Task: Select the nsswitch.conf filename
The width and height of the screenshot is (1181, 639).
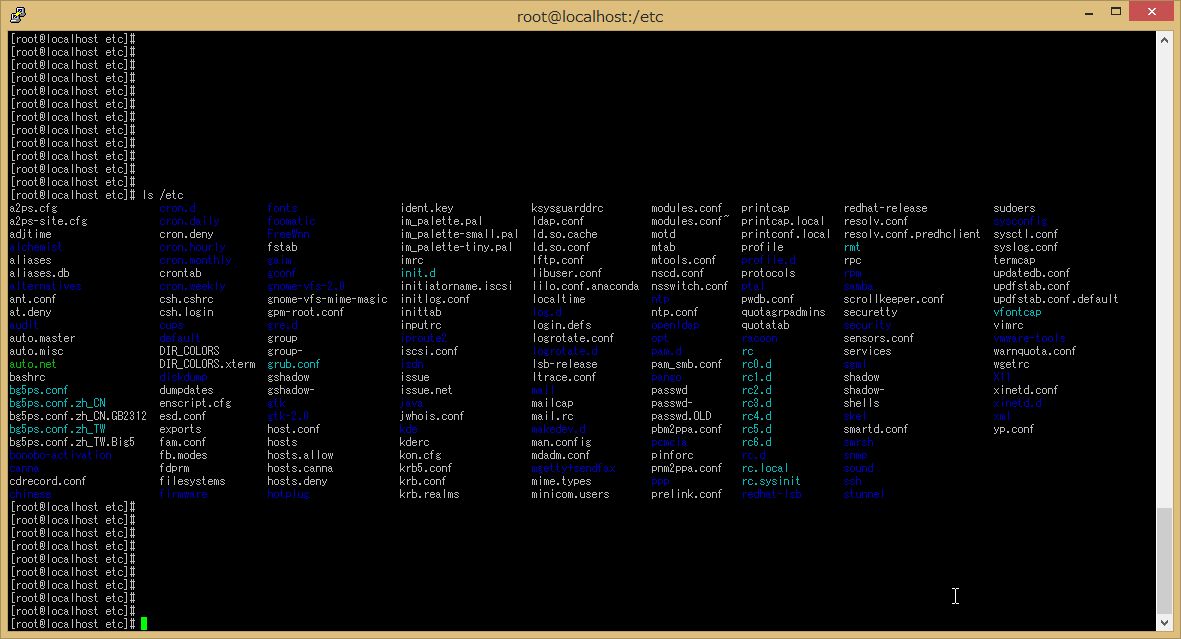Action: 689,286
